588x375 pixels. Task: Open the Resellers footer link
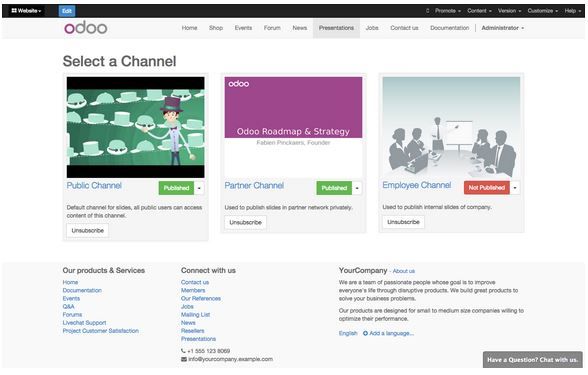coord(193,331)
